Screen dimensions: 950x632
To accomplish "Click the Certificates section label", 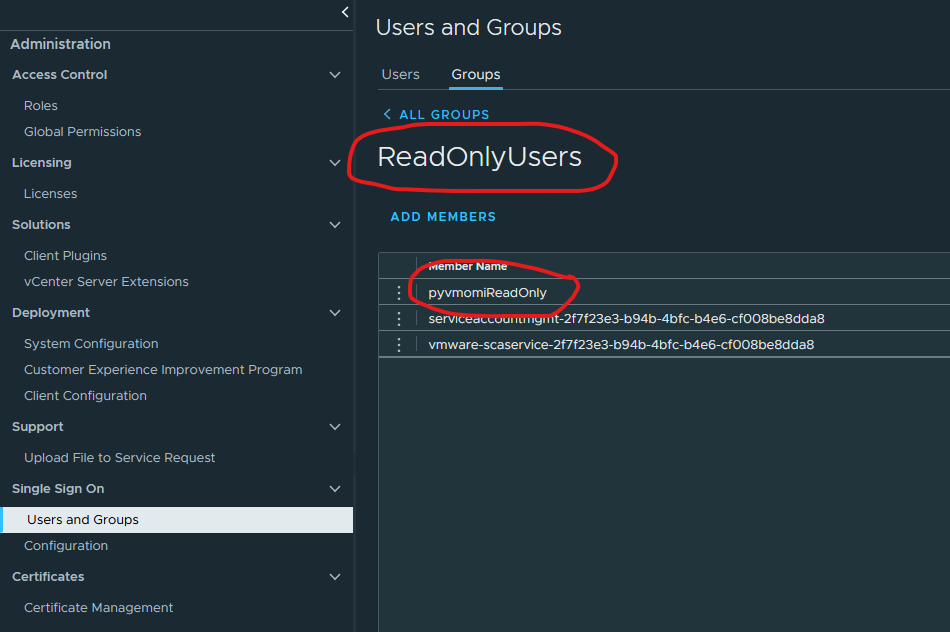I will 48,577.
